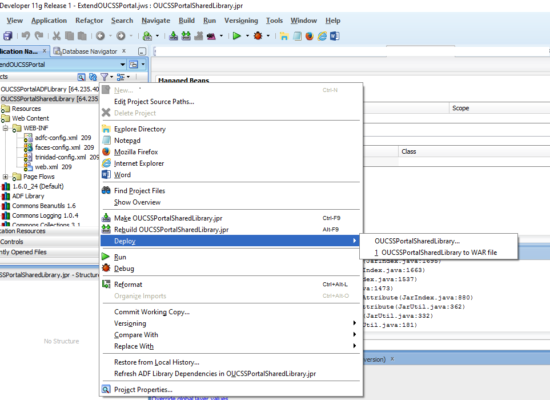Click the Redo toolbar icon
The image size is (550, 400).
[39, 36]
